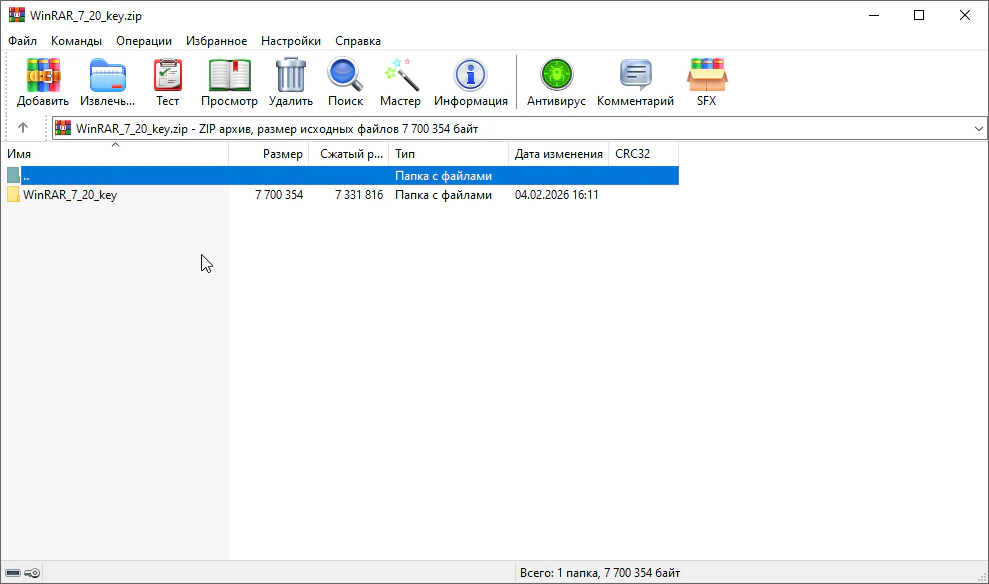
Task: Select the WinRAR_7_20_key folder
Action: [70, 195]
